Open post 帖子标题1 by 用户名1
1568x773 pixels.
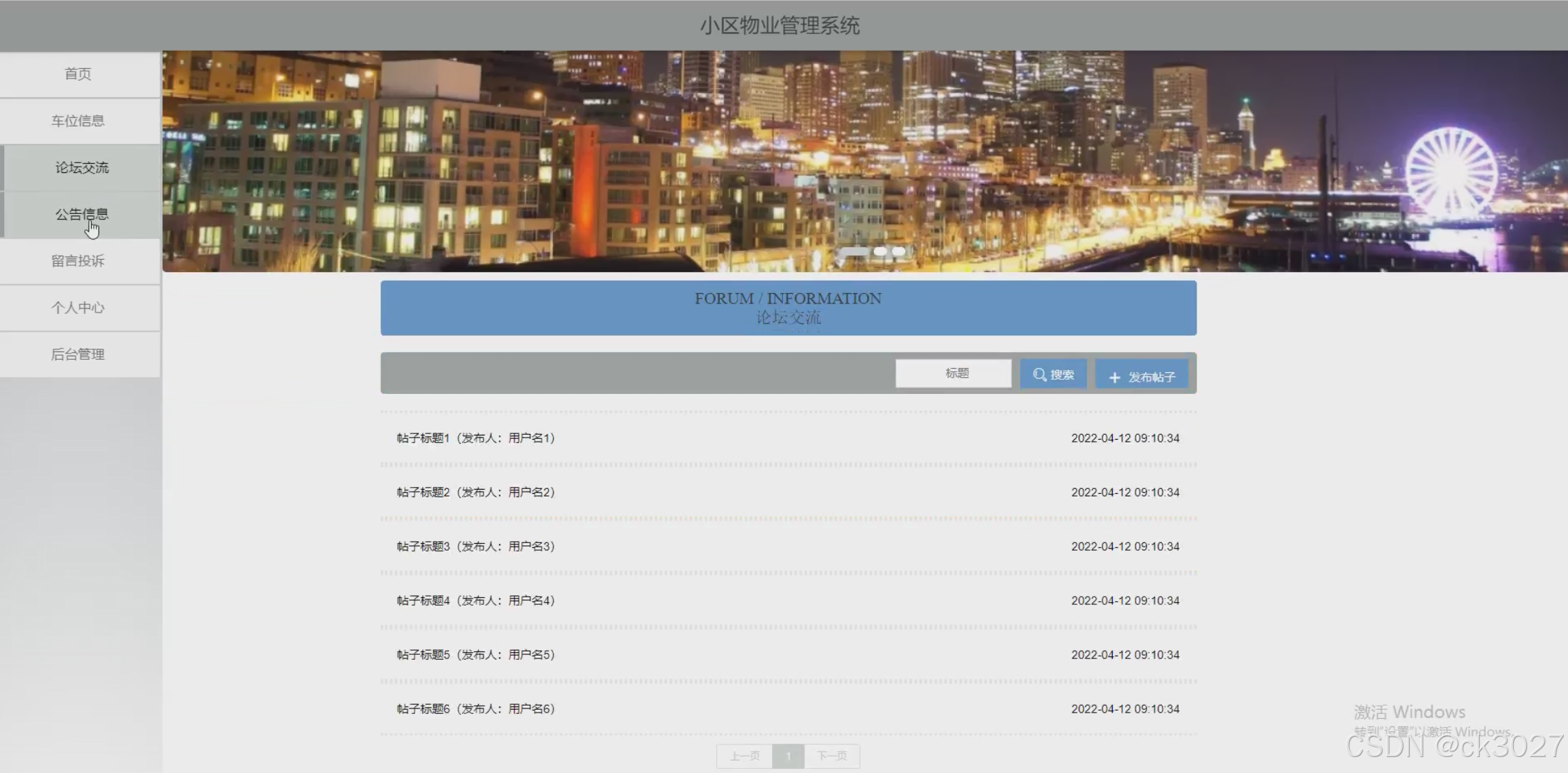[475, 438]
